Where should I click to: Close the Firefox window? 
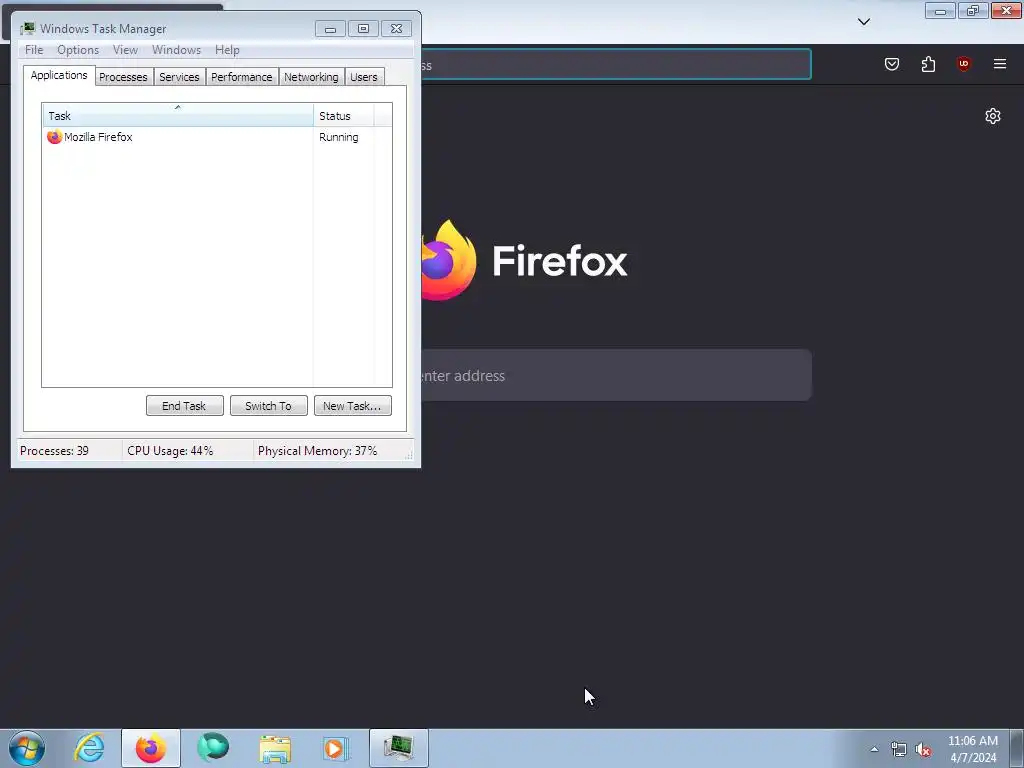(1006, 11)
